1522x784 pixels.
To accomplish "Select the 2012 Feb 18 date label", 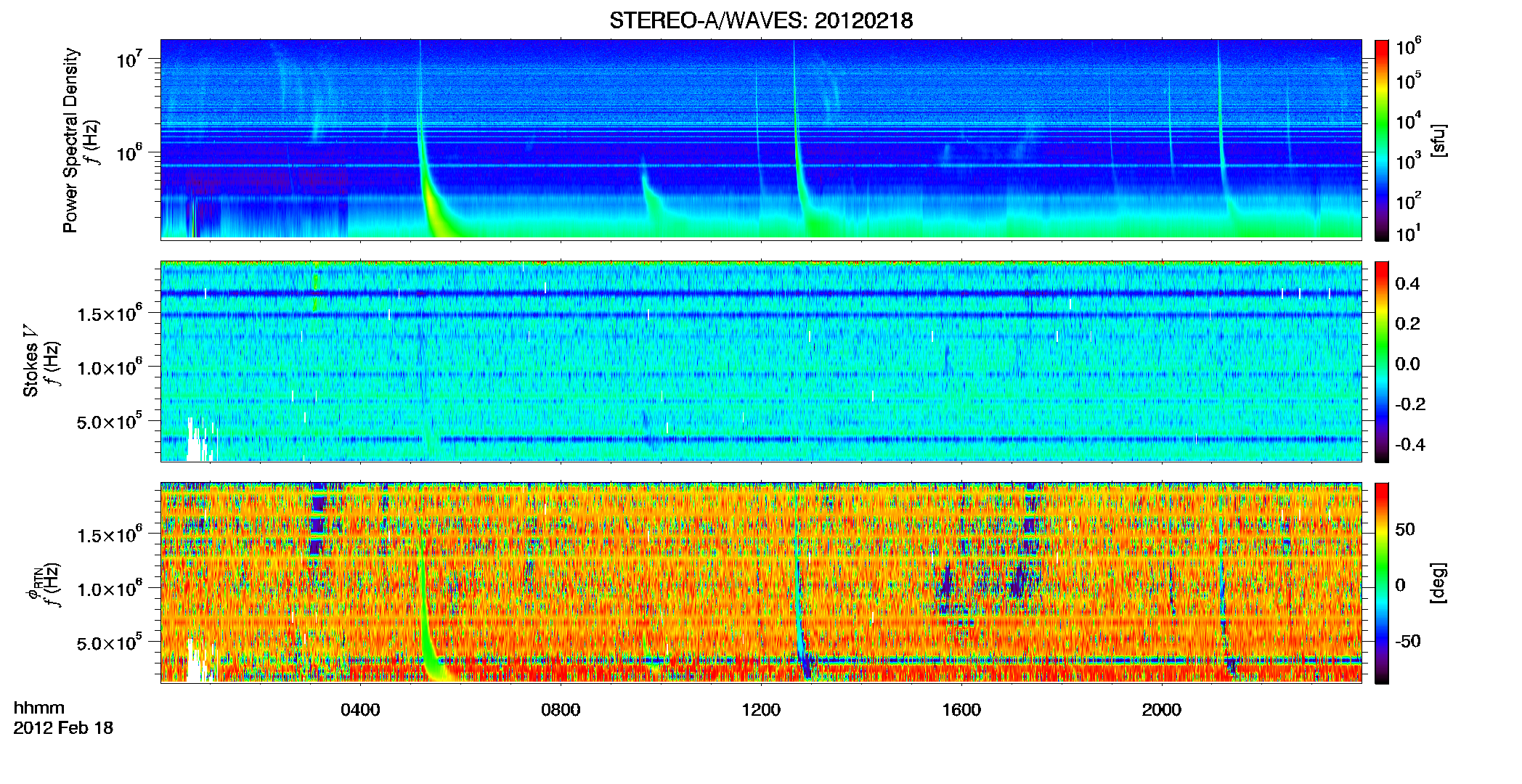I will point(63,728).
